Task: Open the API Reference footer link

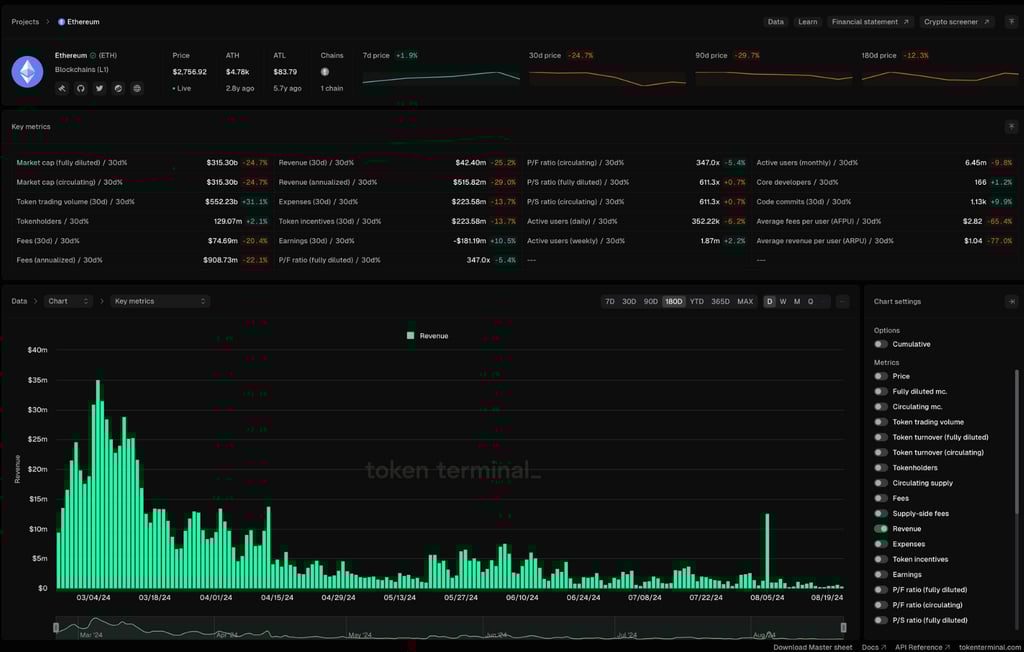Action: [922, 647]
